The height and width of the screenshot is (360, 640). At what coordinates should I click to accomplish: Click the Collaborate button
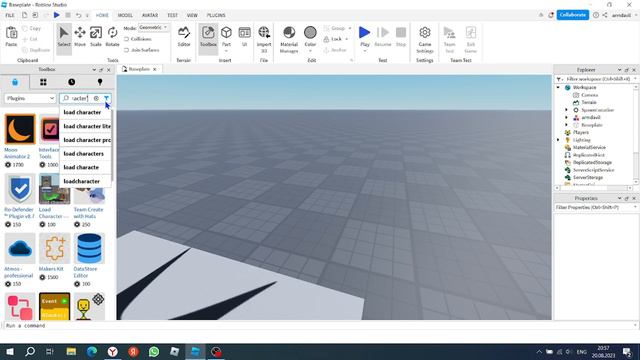tap(573, 15)
